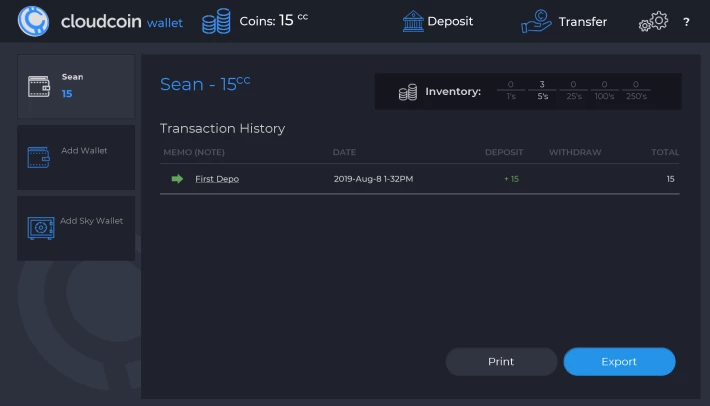Image resolution: width=710 pixels, height=406 pixels.
Task: Open settings with the gears icon
Action: click(653, 21)
